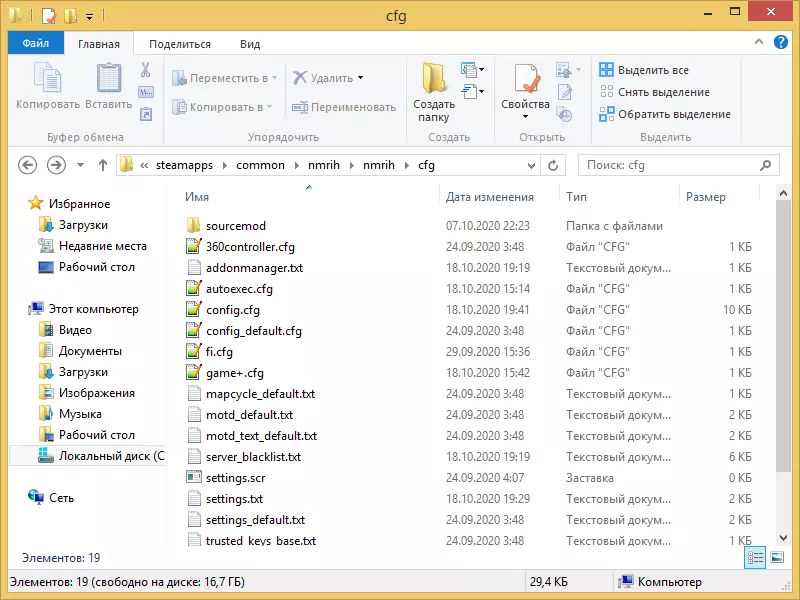
Task: Click the search cfg input field
Action: [x=679, y=165]
